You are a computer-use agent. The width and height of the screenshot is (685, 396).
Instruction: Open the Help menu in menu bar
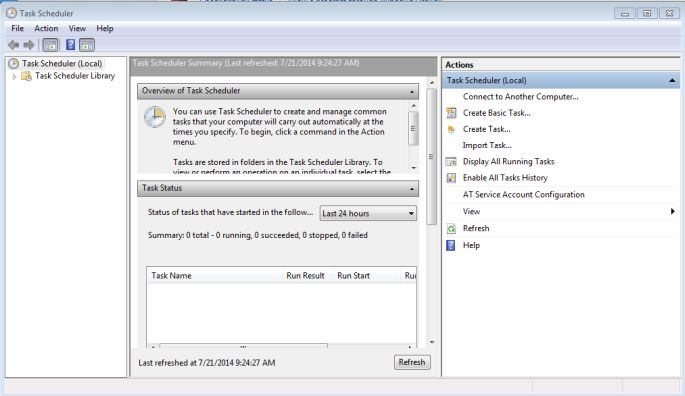point(105,28)
